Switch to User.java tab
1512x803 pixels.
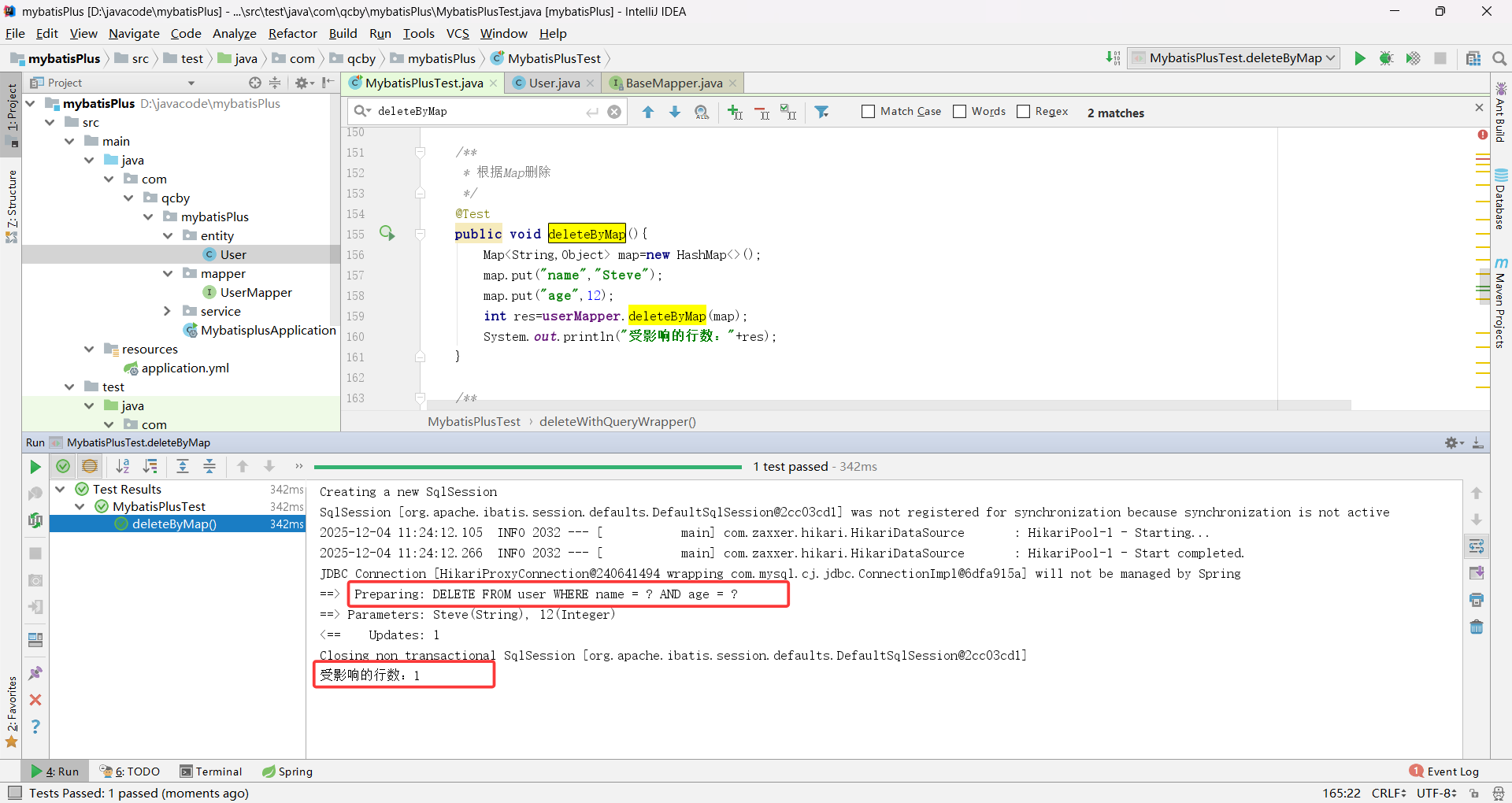(x=554, y=83)
